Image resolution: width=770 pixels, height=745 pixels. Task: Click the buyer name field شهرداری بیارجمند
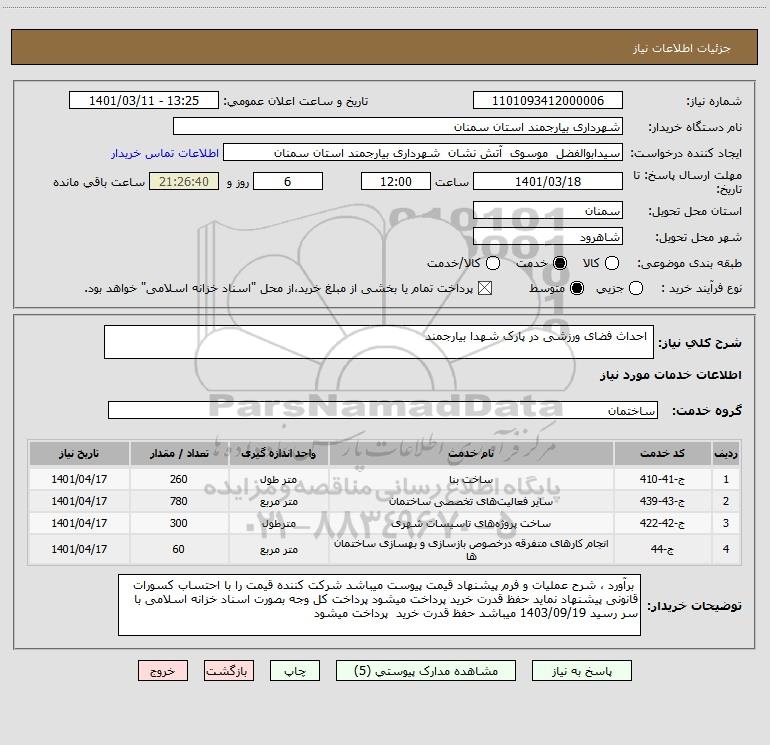pyautogui.click(x=398, y=126)
